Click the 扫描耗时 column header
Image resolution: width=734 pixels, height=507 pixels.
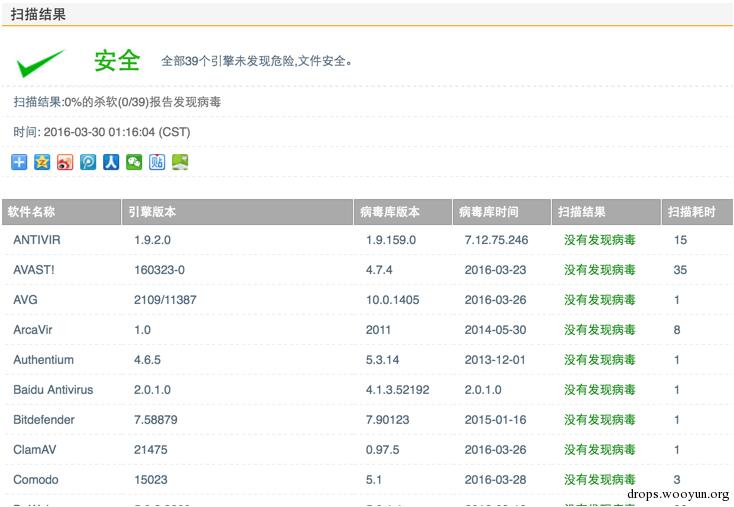coord(697,212)
